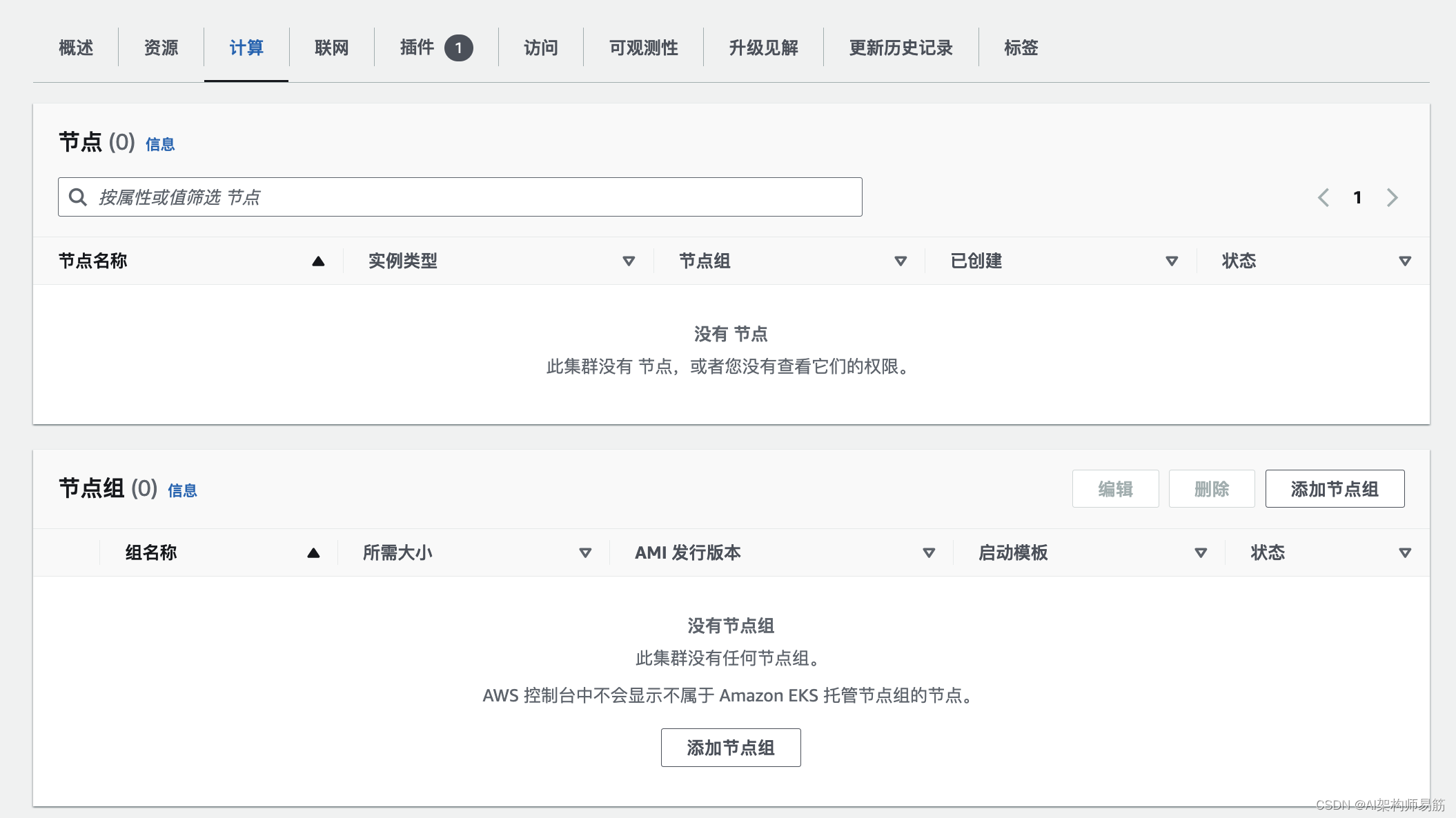Go to next page of nodes
Image resolution: width=1456 pixels, height=818 pixels.
pos(1393,197)
